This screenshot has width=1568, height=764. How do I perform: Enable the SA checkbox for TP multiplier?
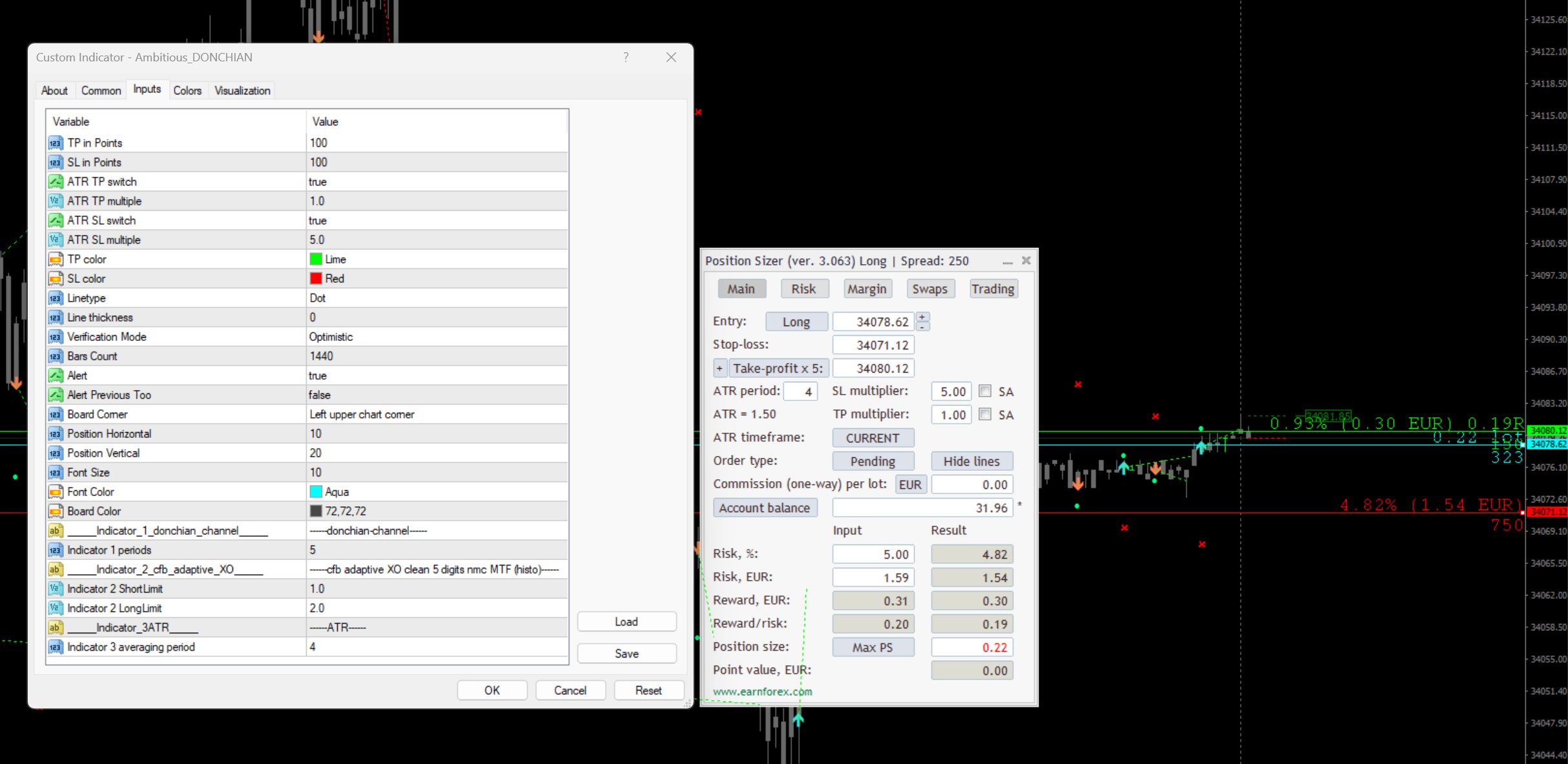(x=985, y=414)
